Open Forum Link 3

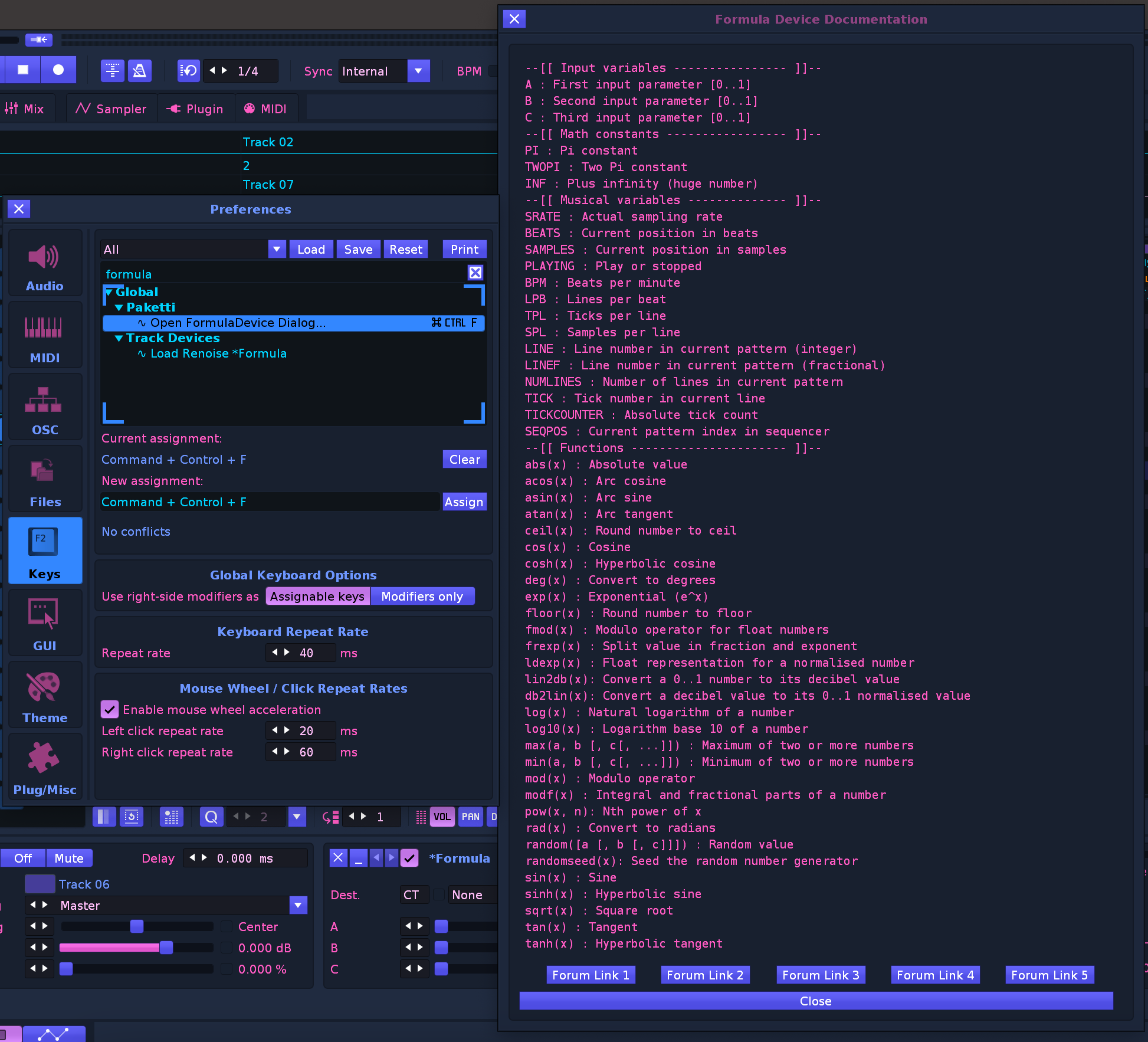[x=820, y=975]
